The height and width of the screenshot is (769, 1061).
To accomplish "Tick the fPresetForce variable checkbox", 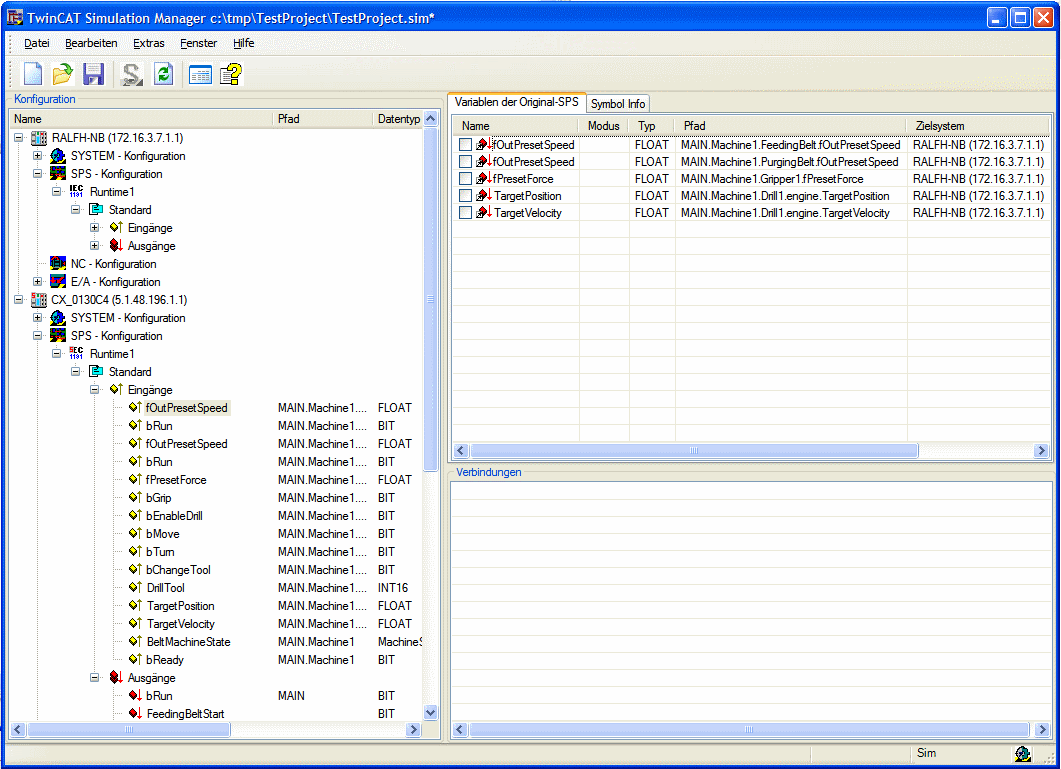I will 465,178.
